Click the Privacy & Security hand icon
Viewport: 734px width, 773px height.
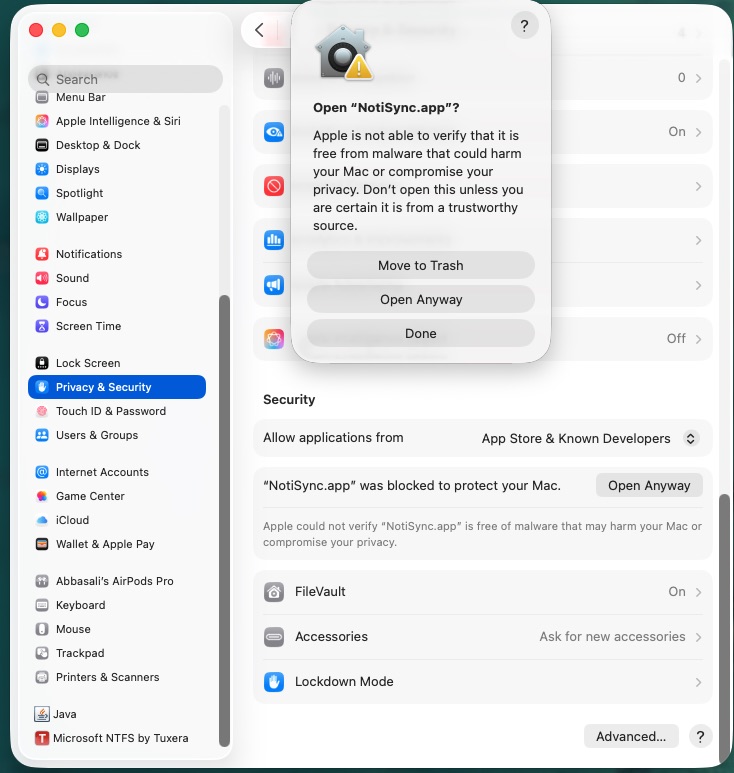point(42,387)
